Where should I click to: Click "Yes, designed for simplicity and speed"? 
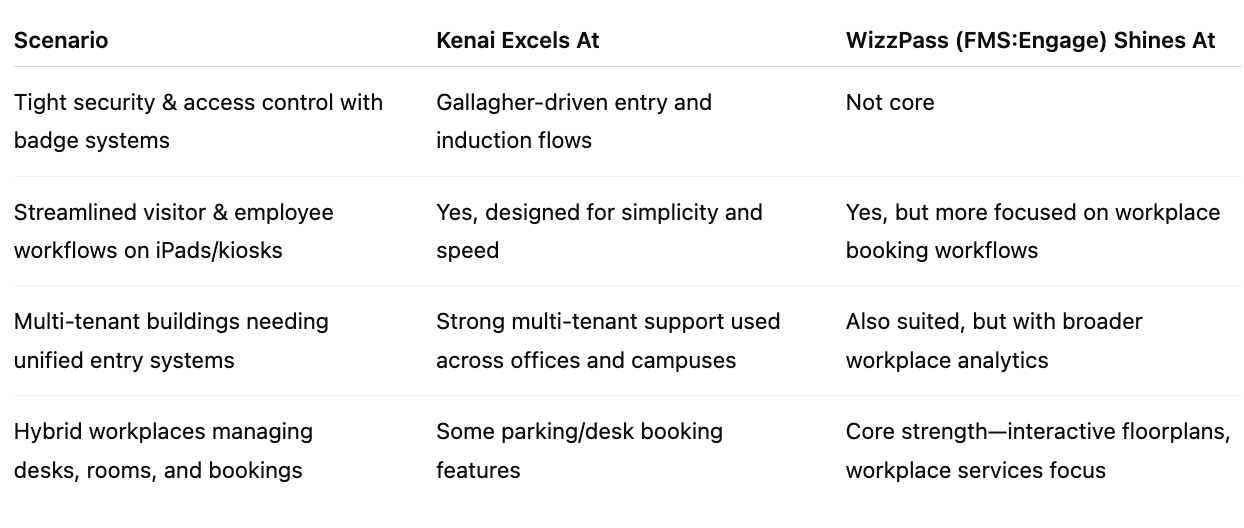point(598,231)
